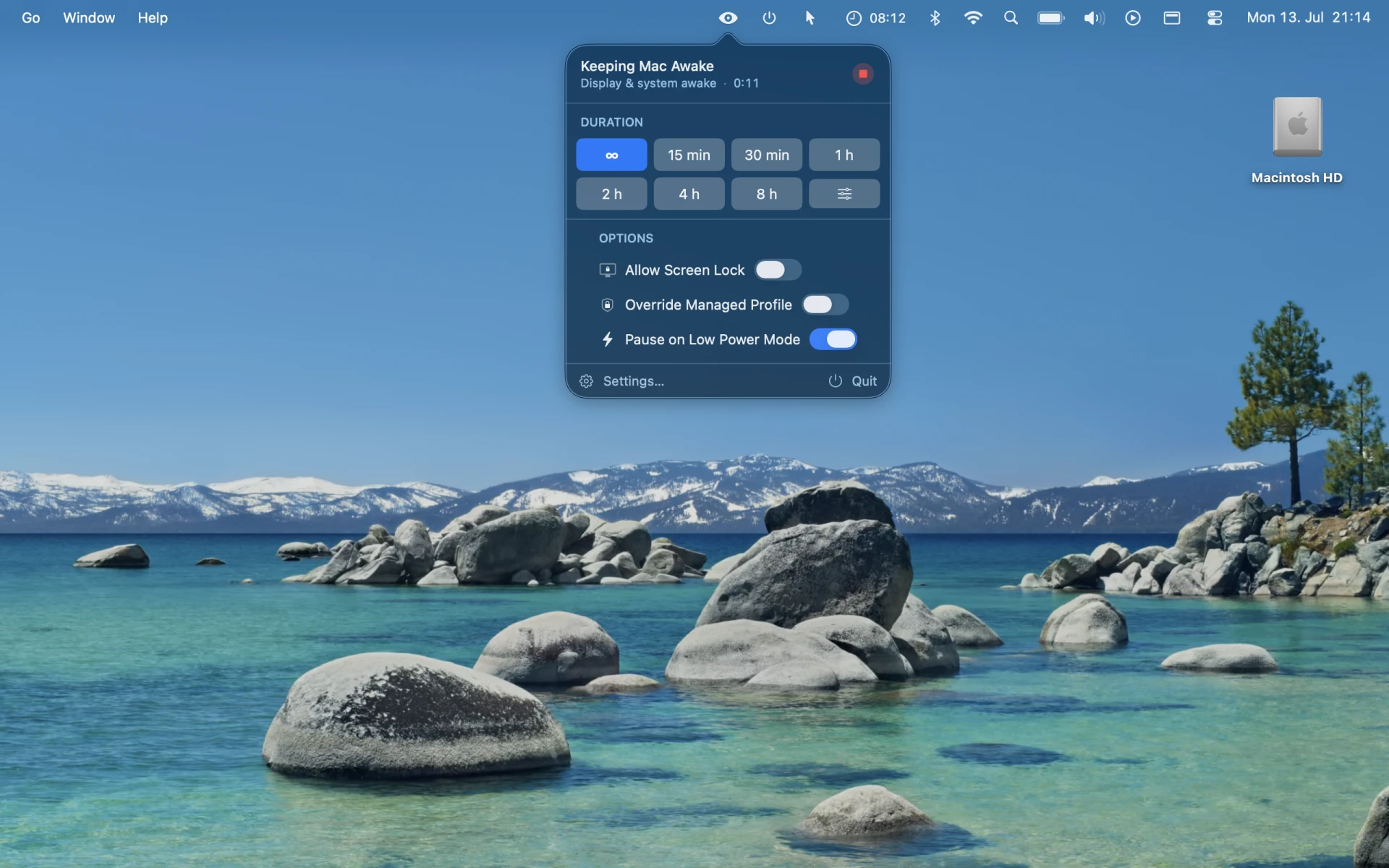
Task: Open the Help menu
Action: tap(153, 18)
